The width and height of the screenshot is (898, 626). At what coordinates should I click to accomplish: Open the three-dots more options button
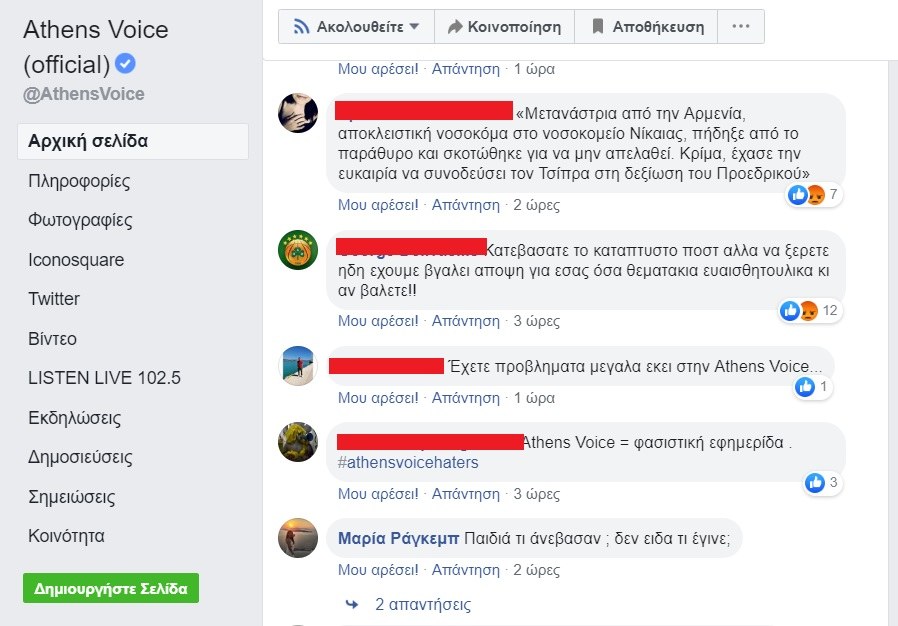[741, 26]
